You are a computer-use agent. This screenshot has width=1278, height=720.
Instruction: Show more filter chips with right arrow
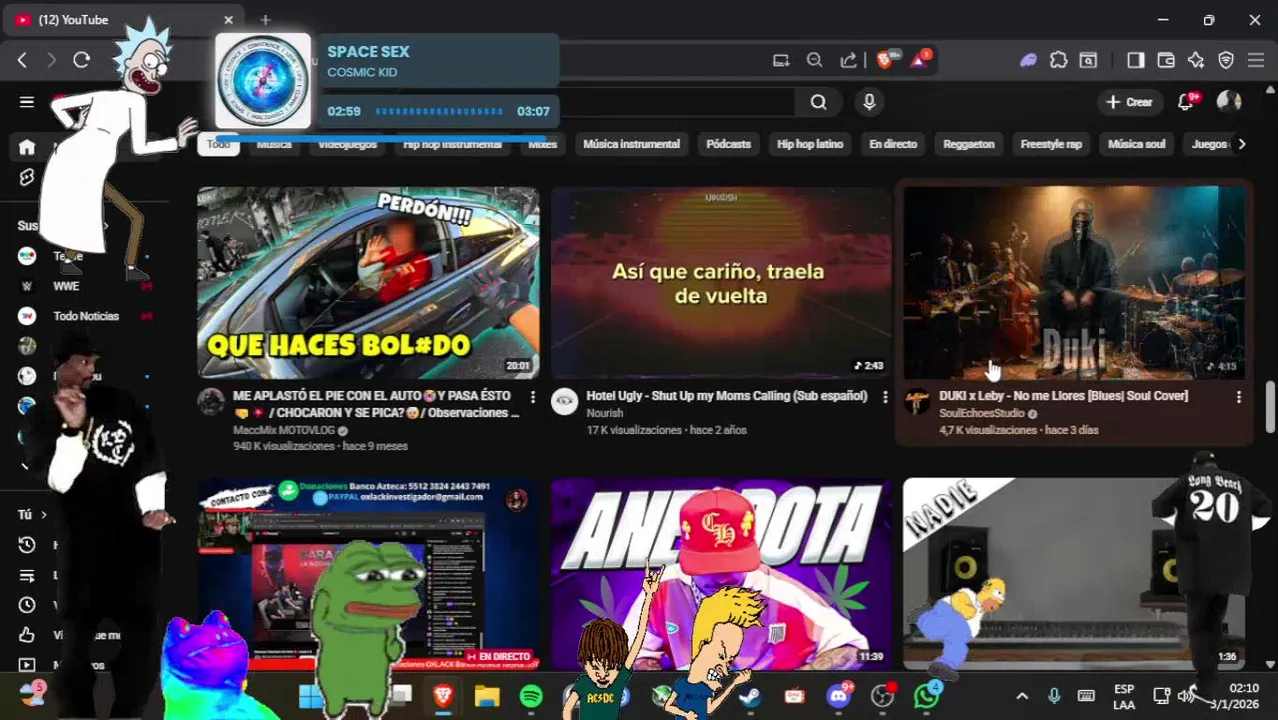point(1241,144)
